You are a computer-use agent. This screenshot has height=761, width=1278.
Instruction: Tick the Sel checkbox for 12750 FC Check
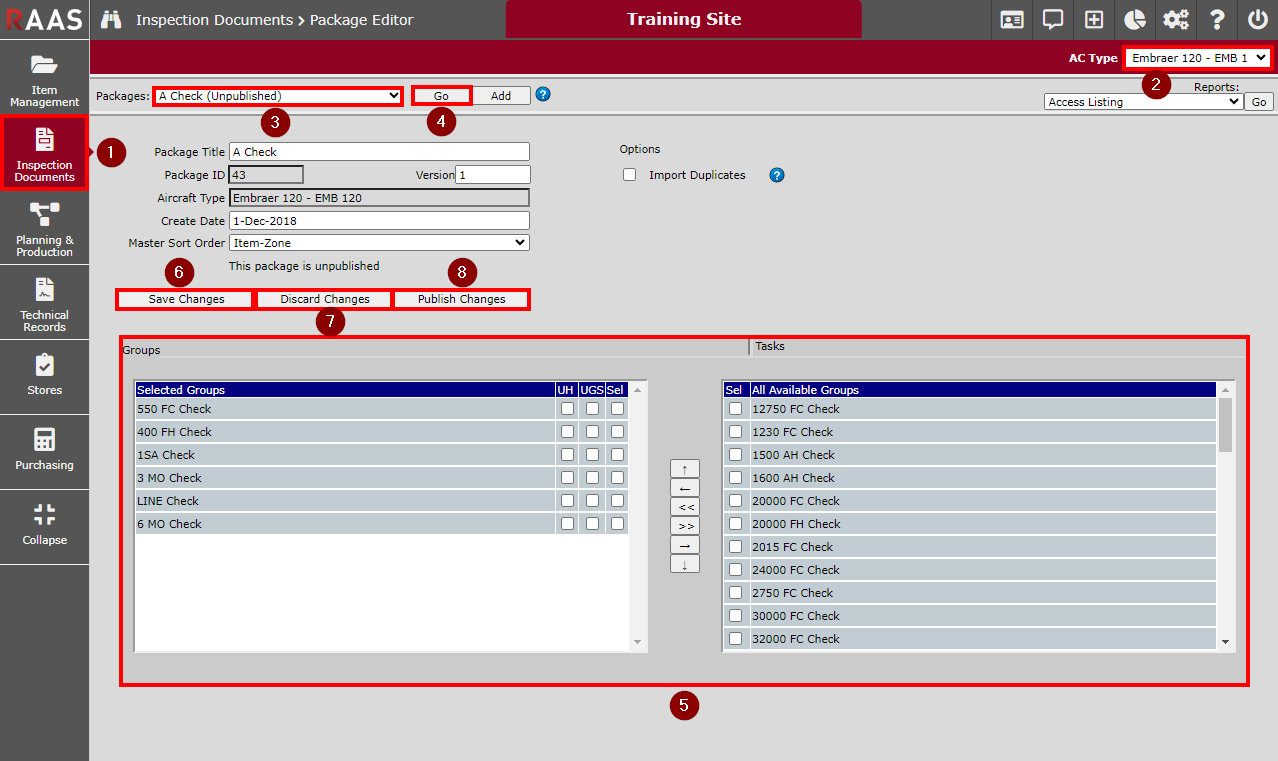735,409
